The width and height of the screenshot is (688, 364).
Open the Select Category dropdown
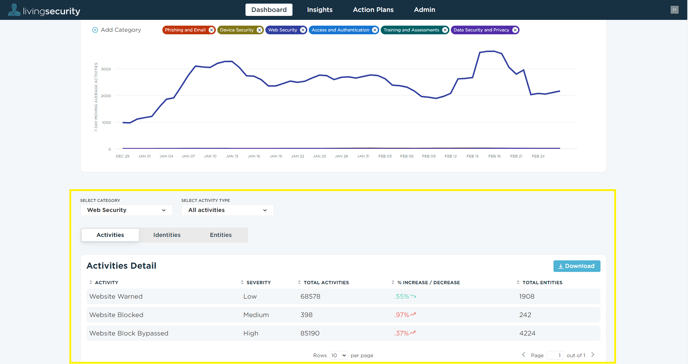pyautogui.click(x=126, y=210)
